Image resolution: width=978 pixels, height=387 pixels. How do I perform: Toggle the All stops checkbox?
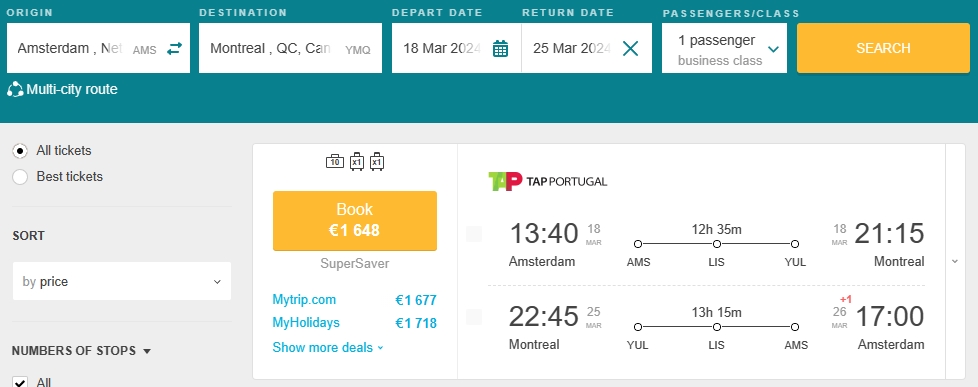pos(20,382)
